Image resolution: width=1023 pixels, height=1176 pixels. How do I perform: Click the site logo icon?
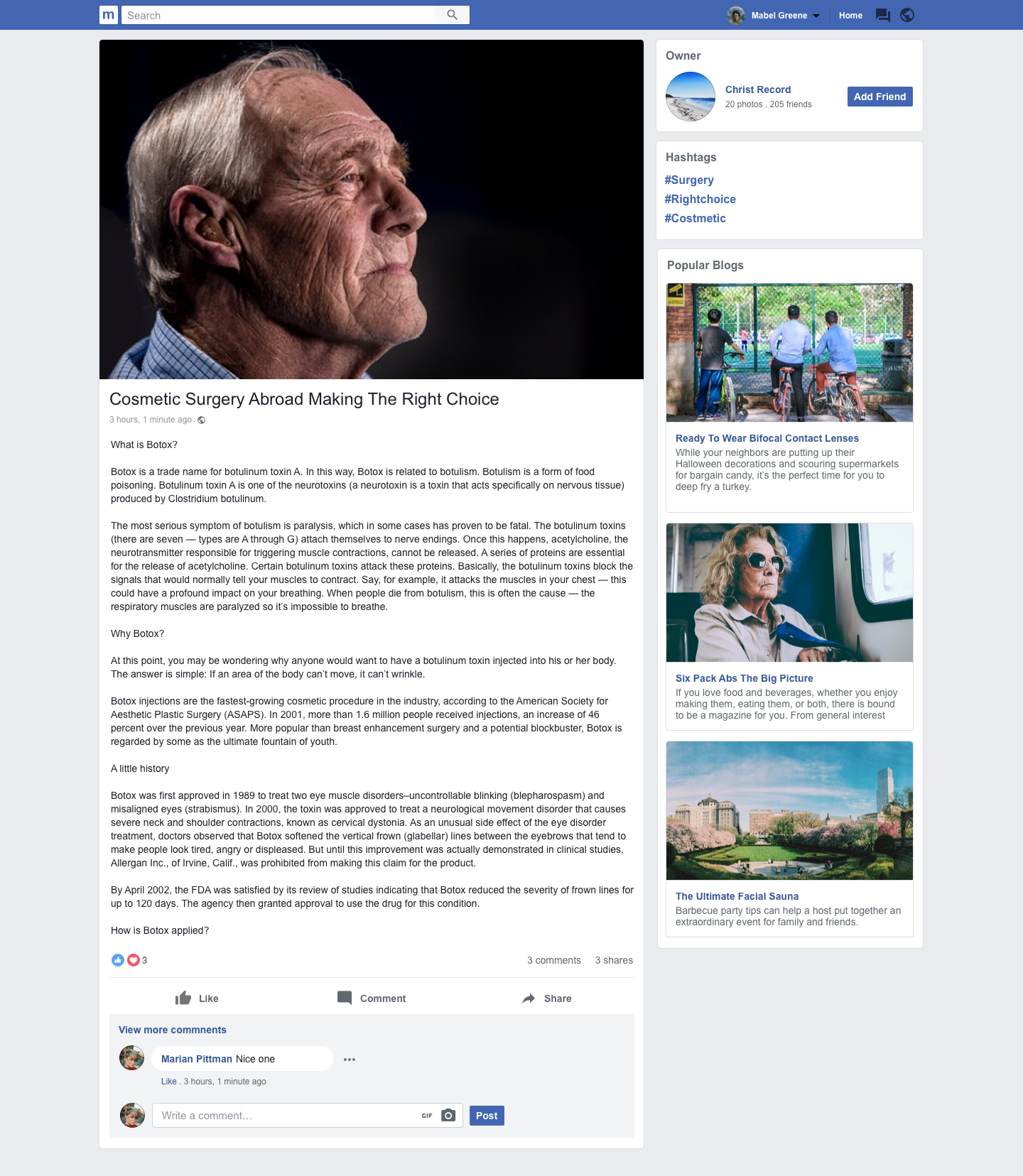tap(109, 15)
